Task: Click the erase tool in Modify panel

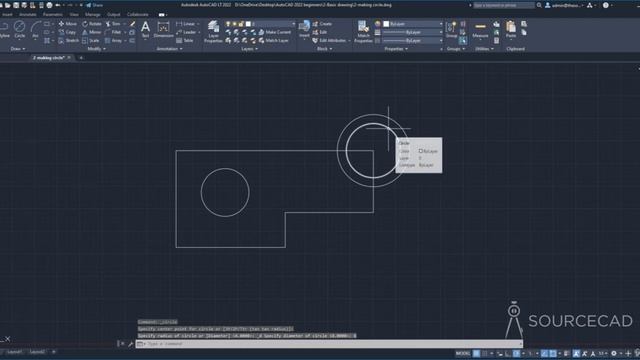Action: click(132, 24)
